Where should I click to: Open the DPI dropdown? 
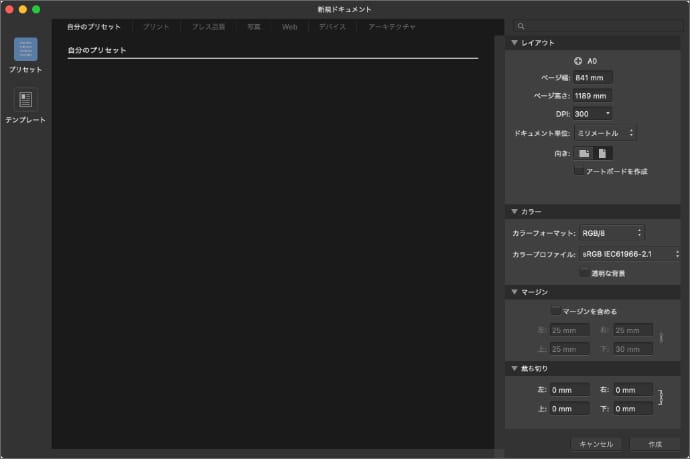[593, 114]
